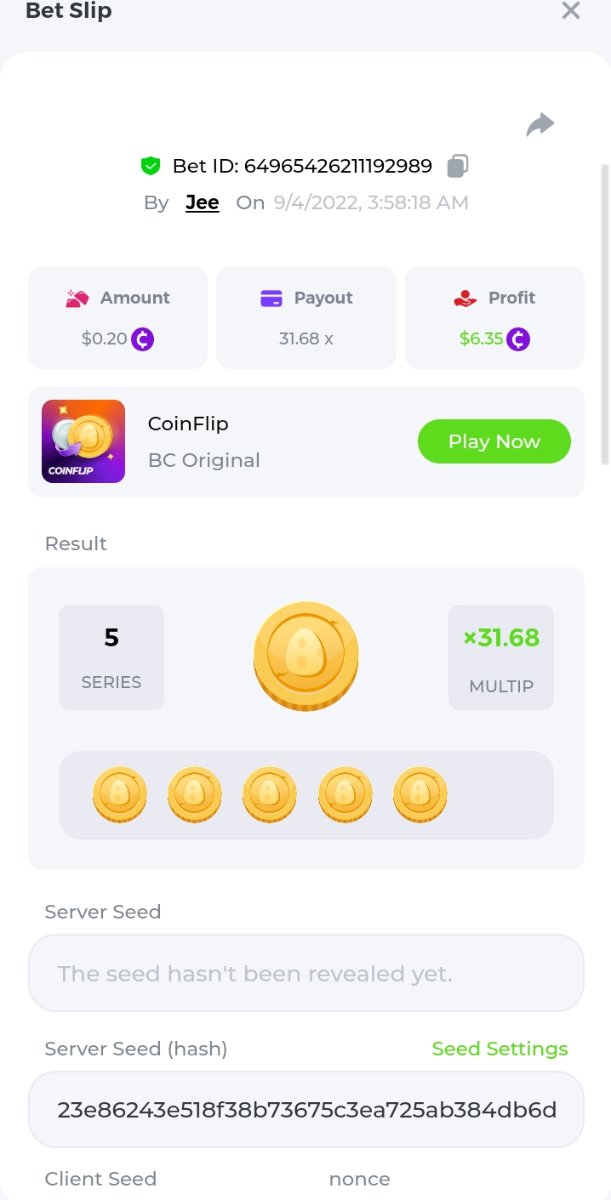This screenshot has width=611, height=1200.
Task: Select the Server Seed hash field
Action: tap(305, 1110)
